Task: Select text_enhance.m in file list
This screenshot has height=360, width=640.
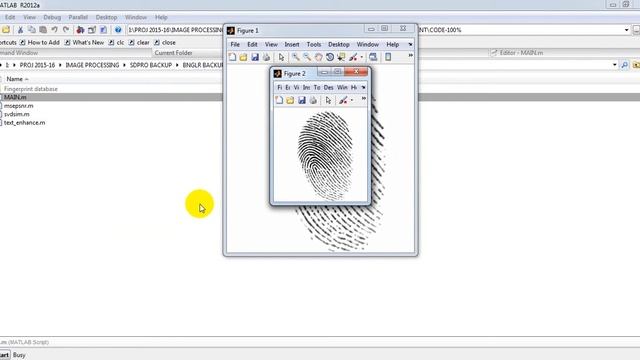Action: [24, 122]
